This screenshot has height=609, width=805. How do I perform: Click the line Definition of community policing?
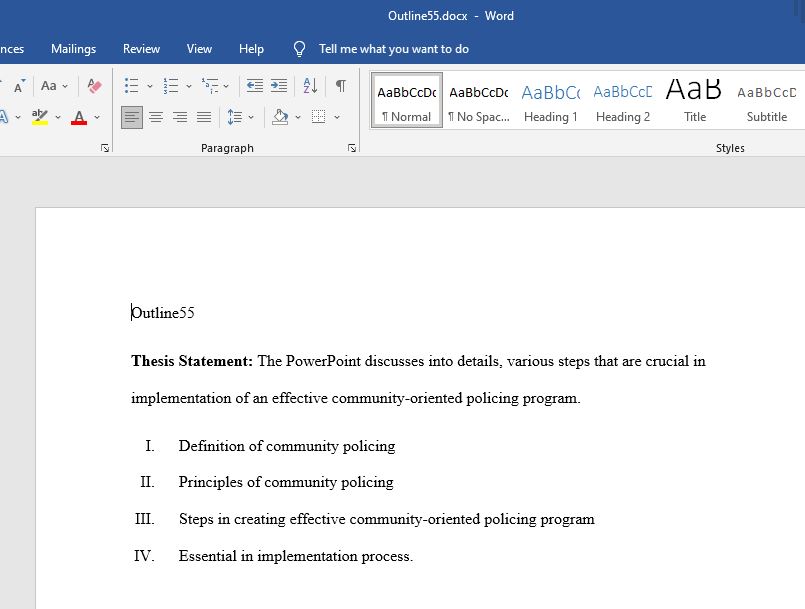coord(287,446)
